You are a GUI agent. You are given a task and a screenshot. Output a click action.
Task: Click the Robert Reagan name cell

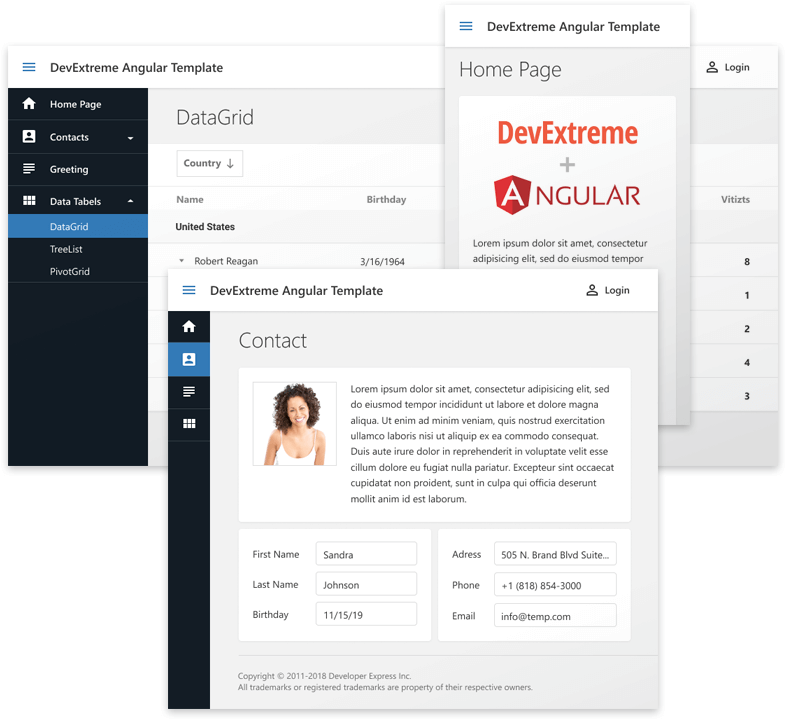tap(226, 261)
